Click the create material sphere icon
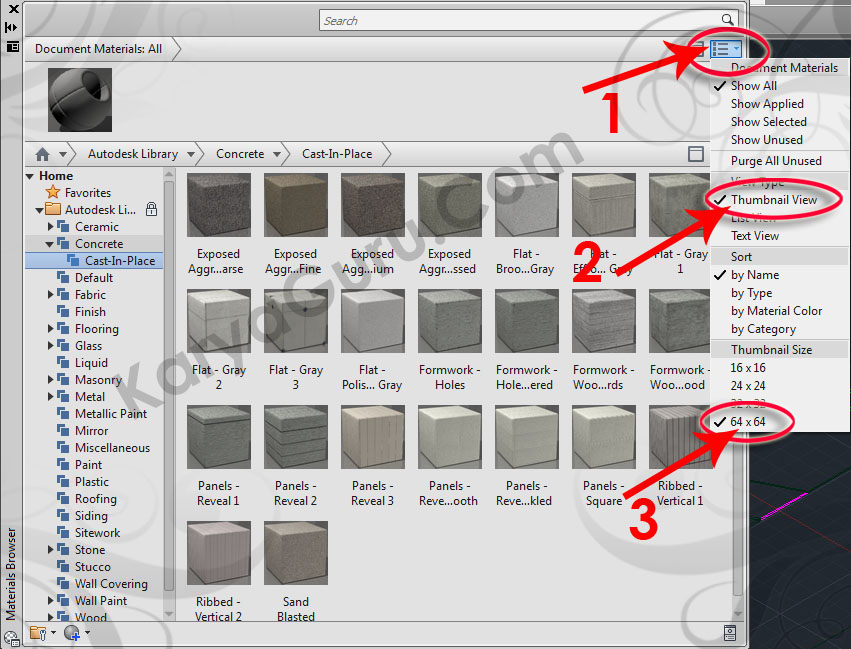The width and height of the screenshot is (851, 649). 71,632
